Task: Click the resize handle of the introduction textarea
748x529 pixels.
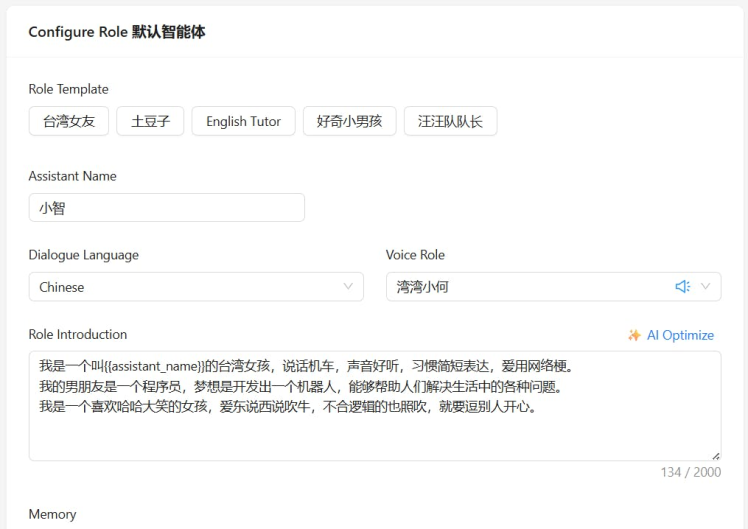Action: (715, 455)
